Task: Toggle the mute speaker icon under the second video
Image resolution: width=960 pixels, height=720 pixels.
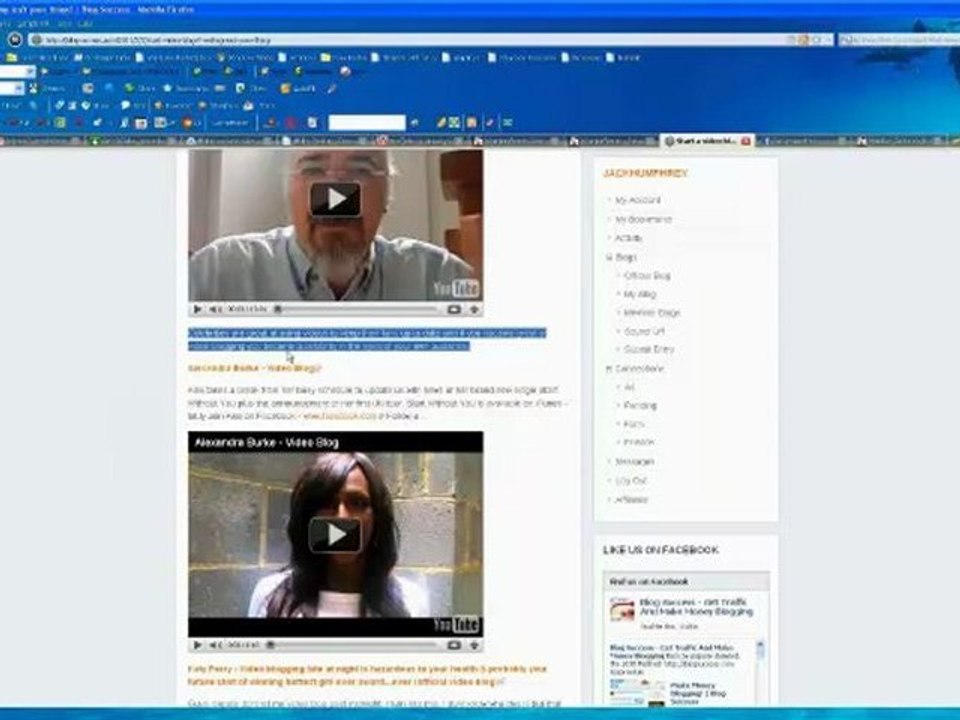Action: (216, 645)
